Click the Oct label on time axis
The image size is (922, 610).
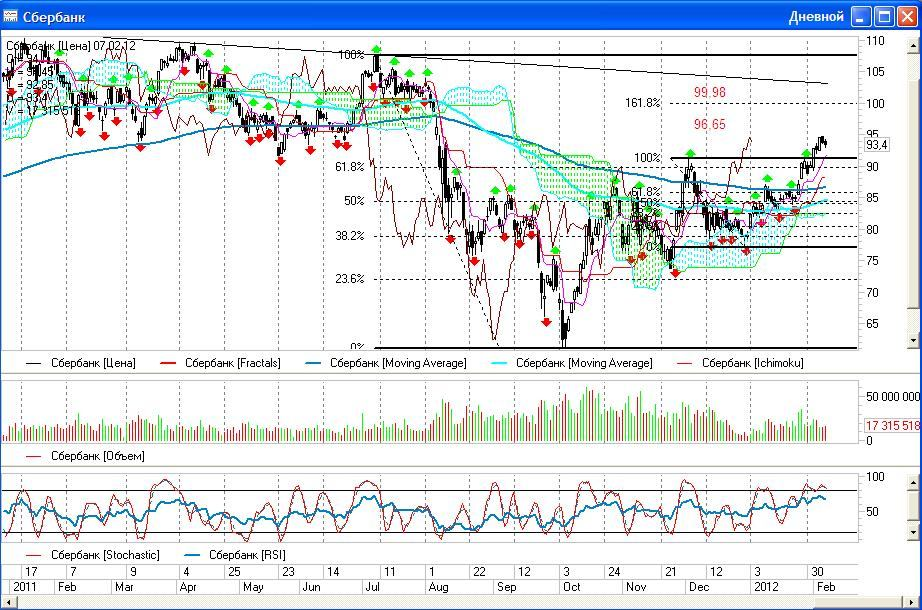coord(572,587)
